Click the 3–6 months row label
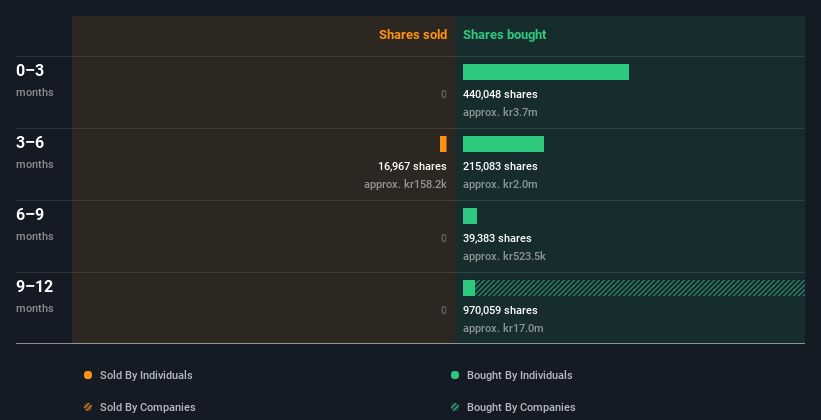 (x=35, y=152)
